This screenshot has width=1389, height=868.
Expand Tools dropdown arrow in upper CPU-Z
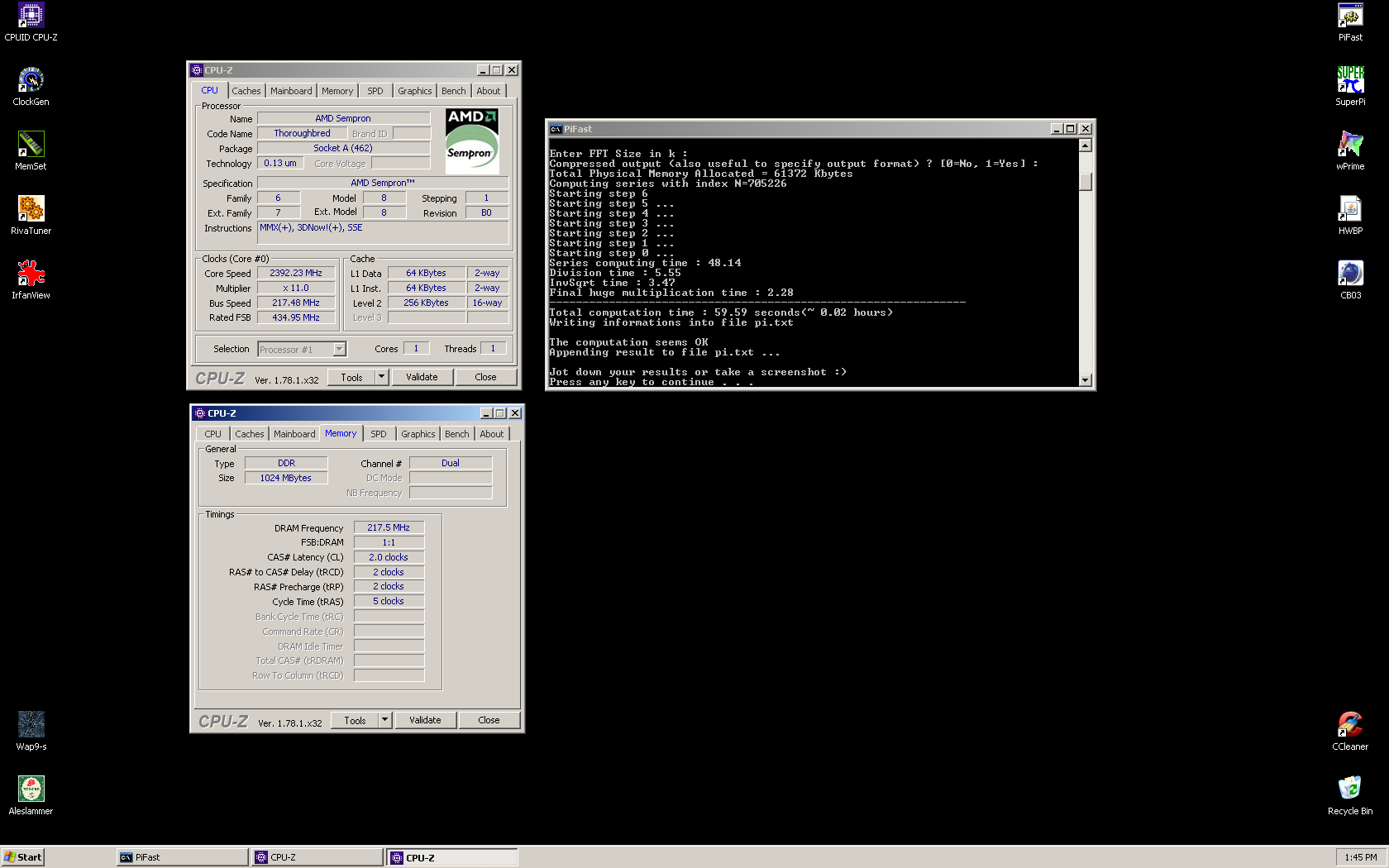click(x=381, y=377)
